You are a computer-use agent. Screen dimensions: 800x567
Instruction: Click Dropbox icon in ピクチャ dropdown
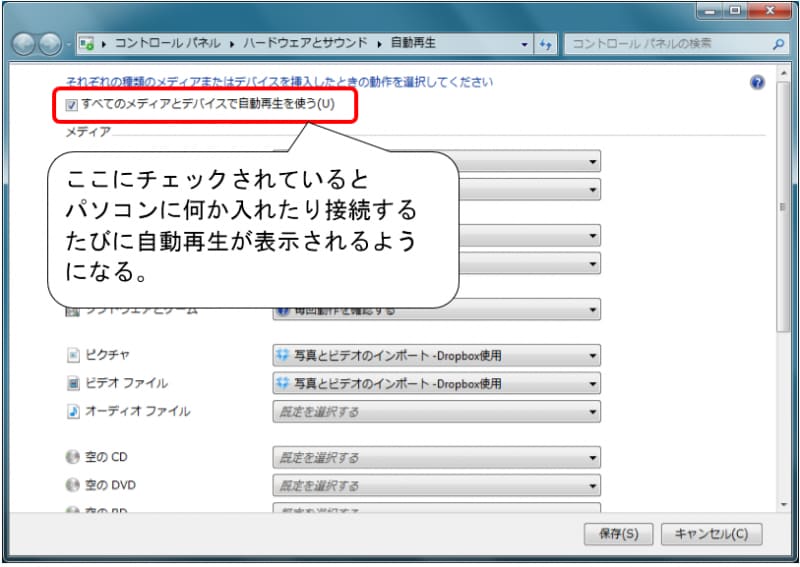click(x=283, y=355)
